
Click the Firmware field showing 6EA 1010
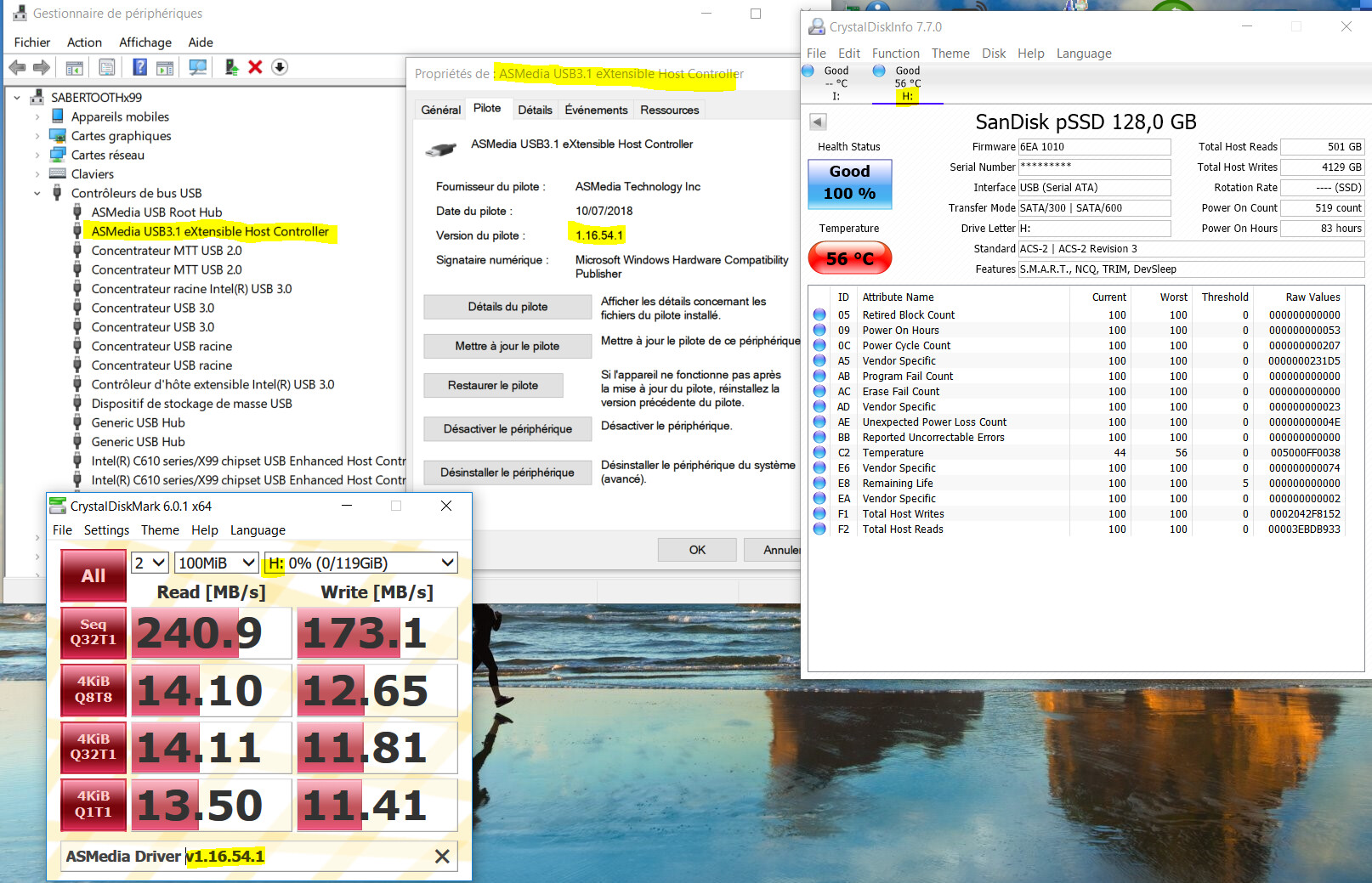pos(1094,147)
